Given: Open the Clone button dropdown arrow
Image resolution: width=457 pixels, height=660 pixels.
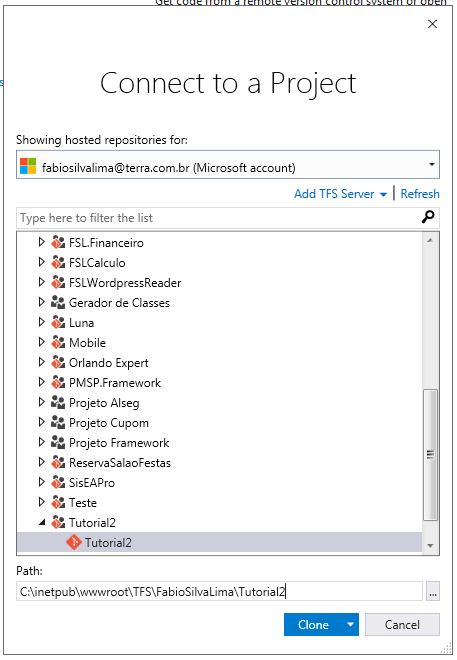Looking at the screenshot, I should tap(351, 624).
